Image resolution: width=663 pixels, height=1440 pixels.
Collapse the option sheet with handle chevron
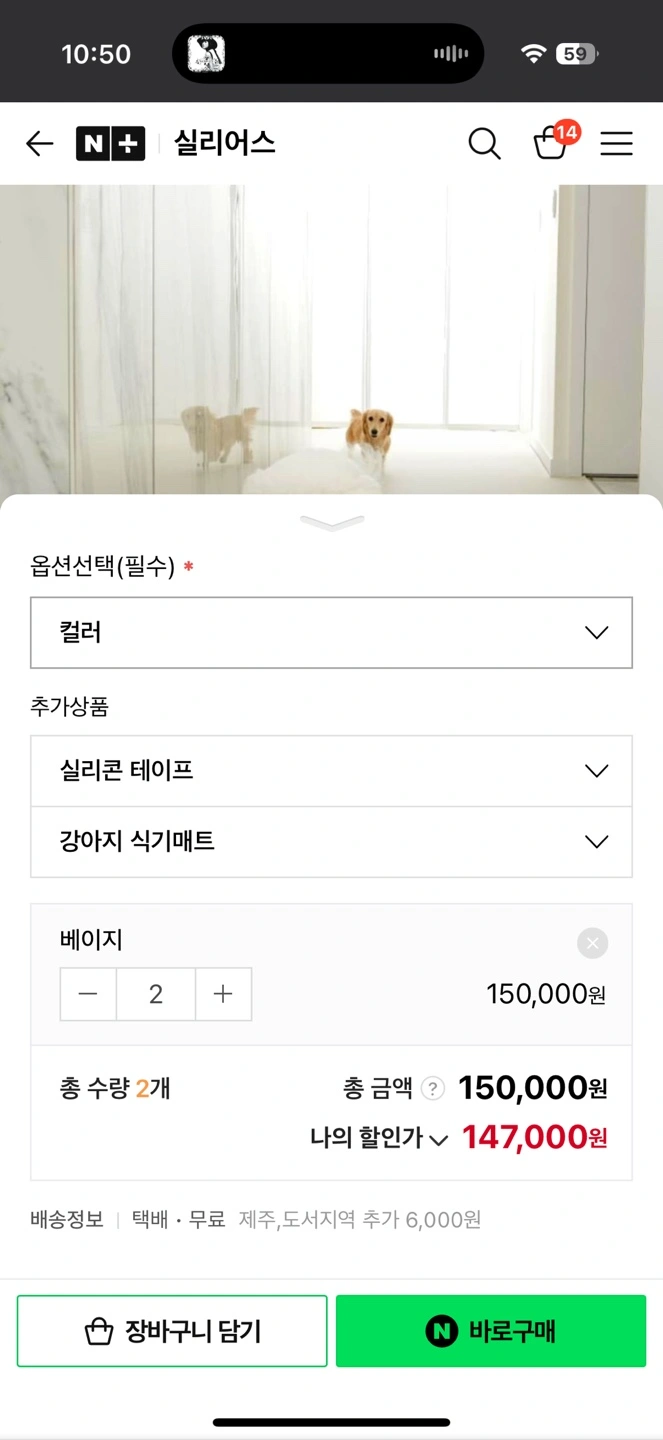332,523
